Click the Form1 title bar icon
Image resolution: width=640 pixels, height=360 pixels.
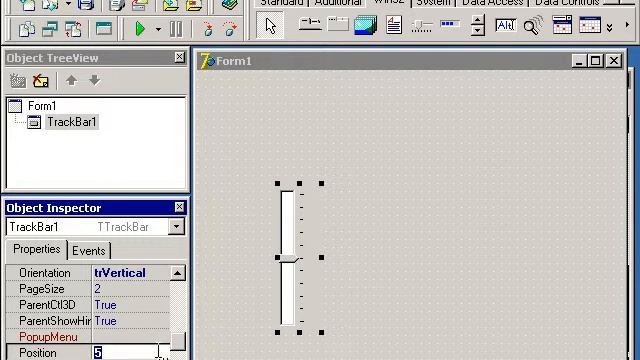[207, 61]
